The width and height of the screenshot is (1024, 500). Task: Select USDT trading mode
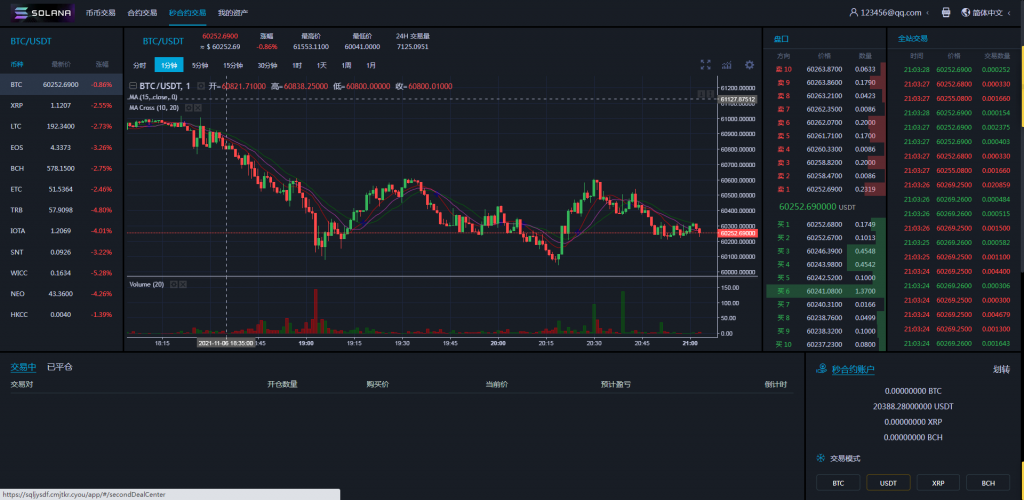click(887, 483)
